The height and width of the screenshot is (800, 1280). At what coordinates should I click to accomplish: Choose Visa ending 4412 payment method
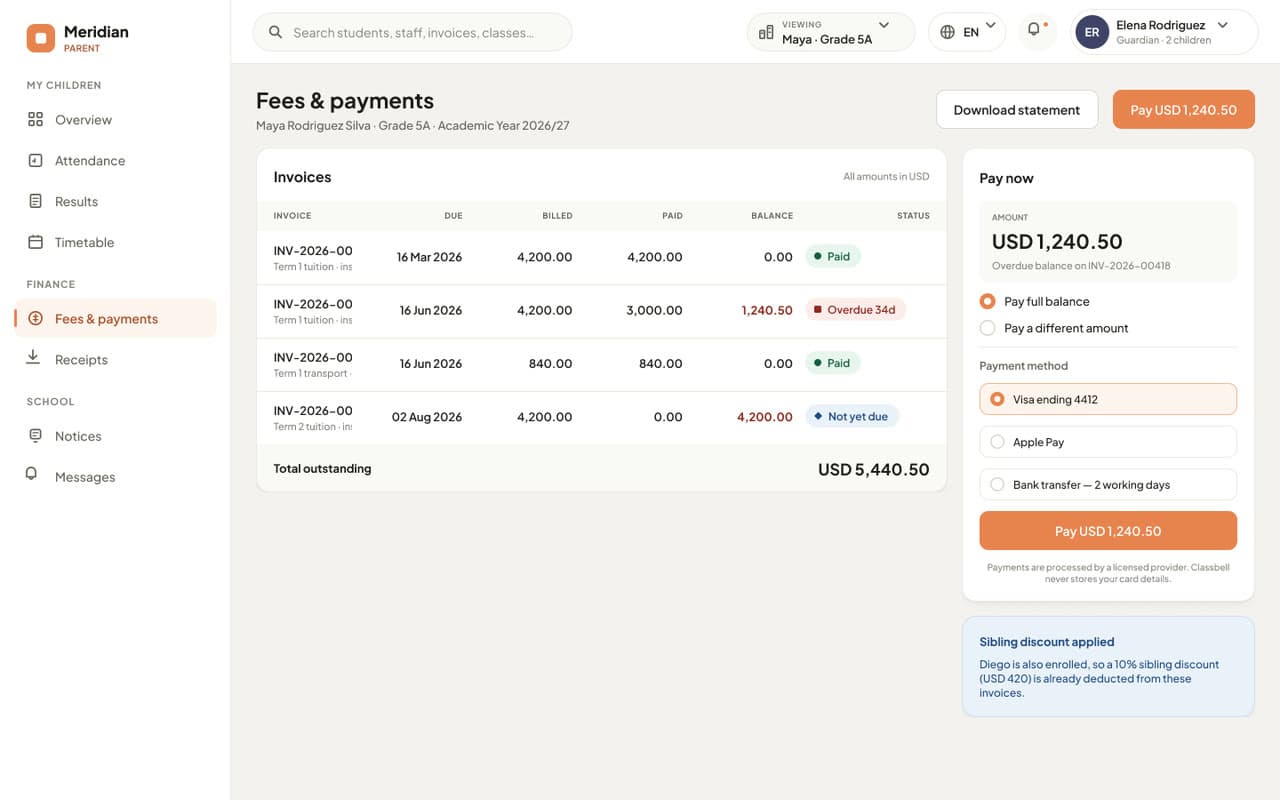pyautogui.click(x=1108, y=399)
